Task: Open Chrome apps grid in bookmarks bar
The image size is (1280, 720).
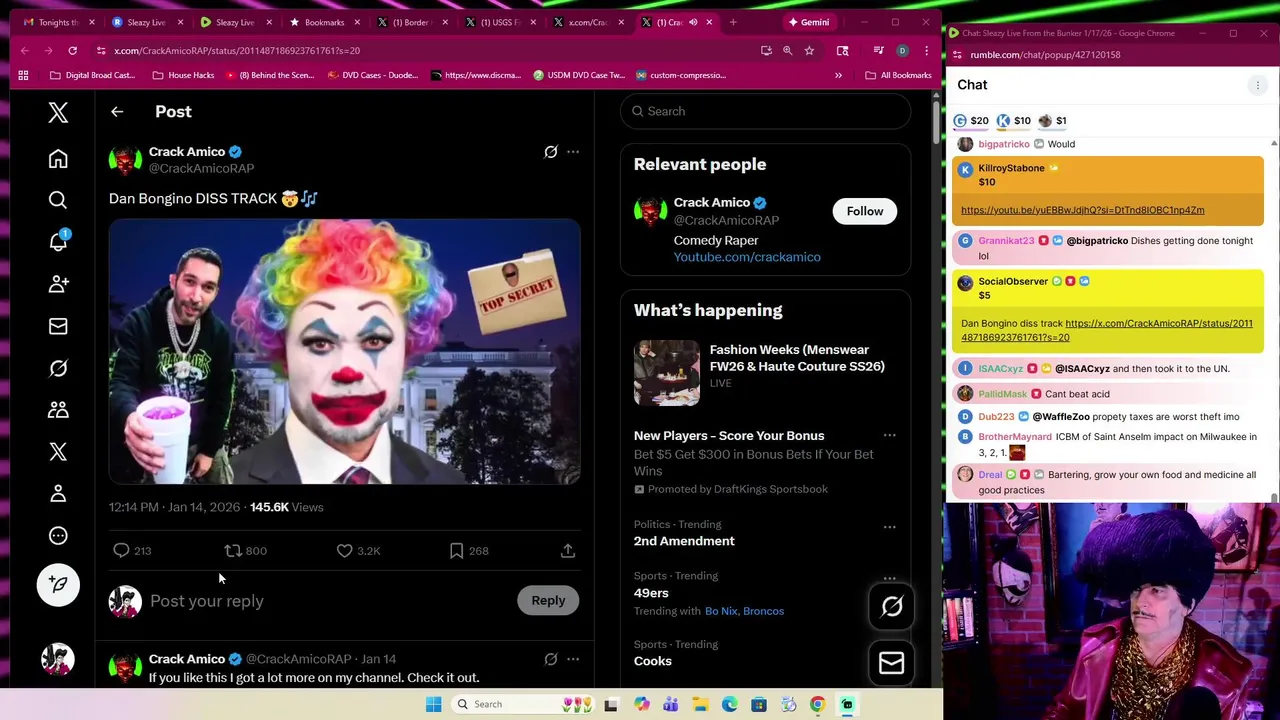Action: tap(23, 75)
